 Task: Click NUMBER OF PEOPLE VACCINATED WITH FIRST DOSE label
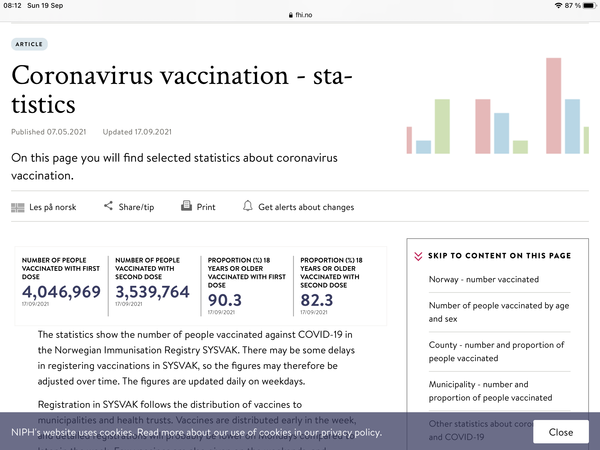click(x=60, y=268)
